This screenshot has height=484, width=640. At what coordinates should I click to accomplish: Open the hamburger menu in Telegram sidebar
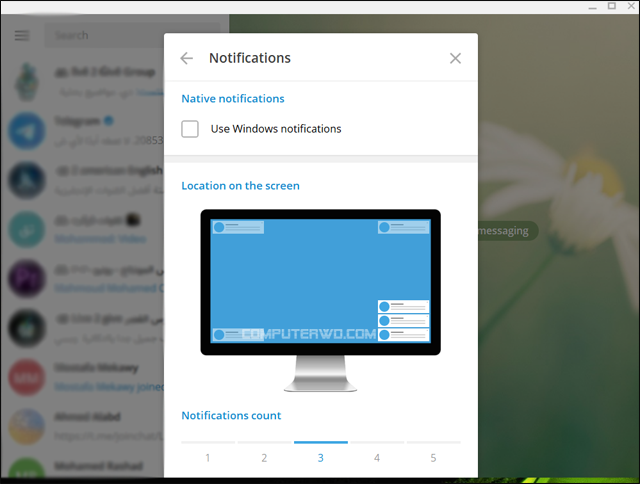pyautogui.click(x=22, y=36)
